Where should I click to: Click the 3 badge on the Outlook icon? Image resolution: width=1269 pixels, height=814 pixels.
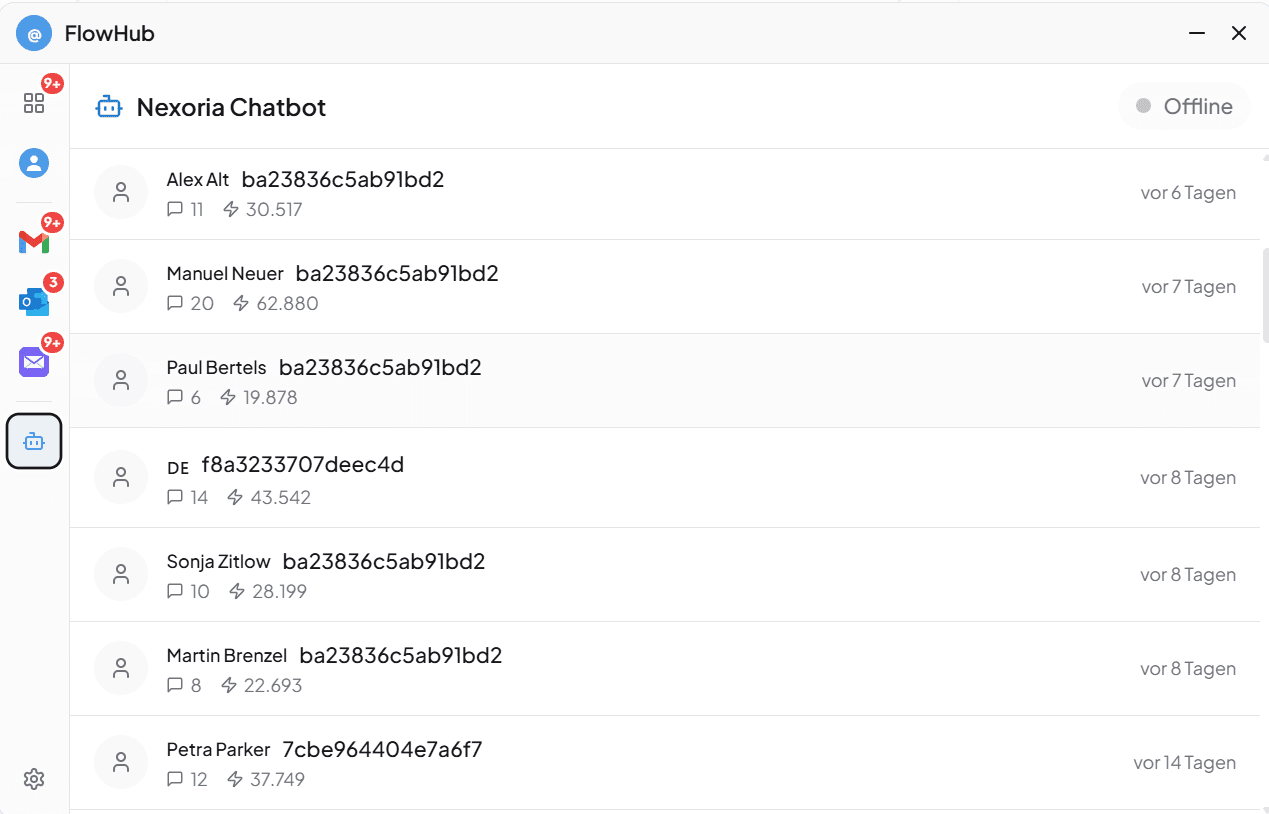coord(52,282)
